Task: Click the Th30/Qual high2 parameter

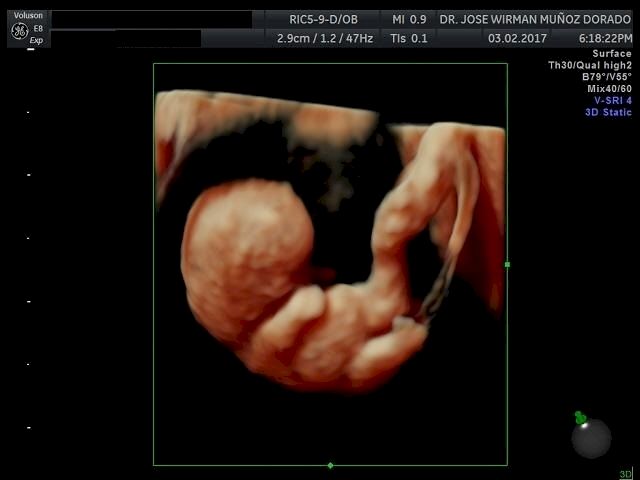Action: 589,66
